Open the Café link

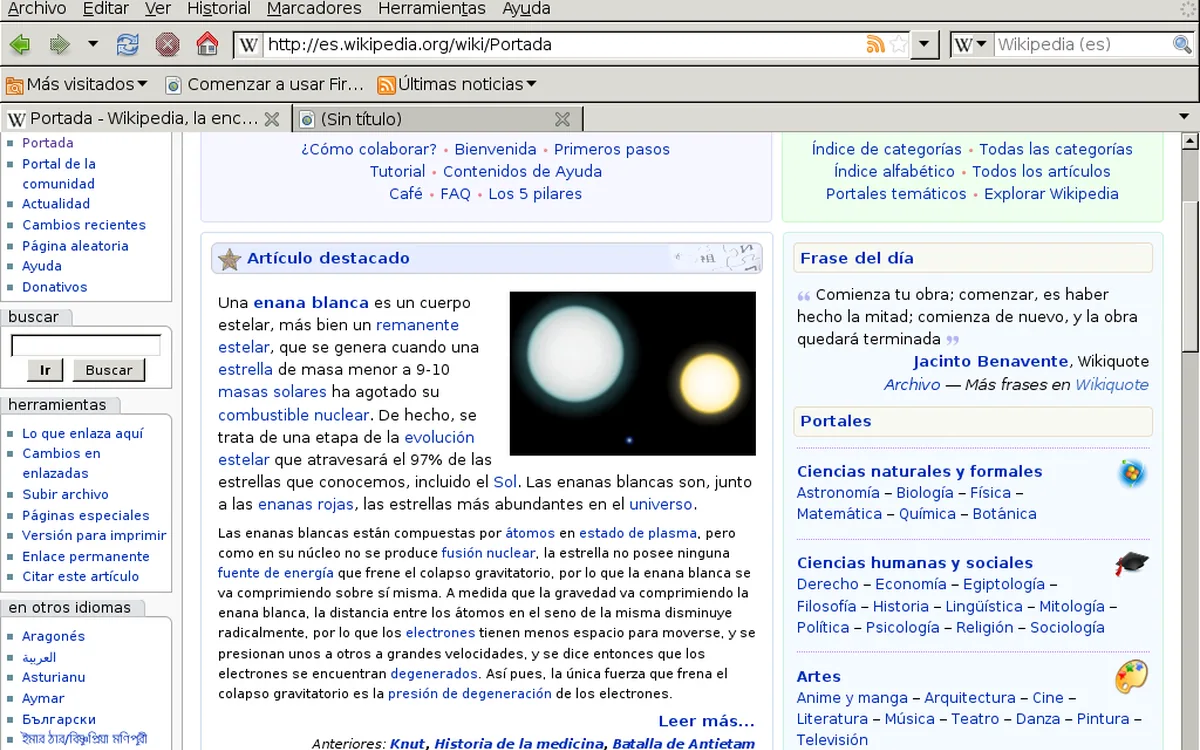pos(406,194)
